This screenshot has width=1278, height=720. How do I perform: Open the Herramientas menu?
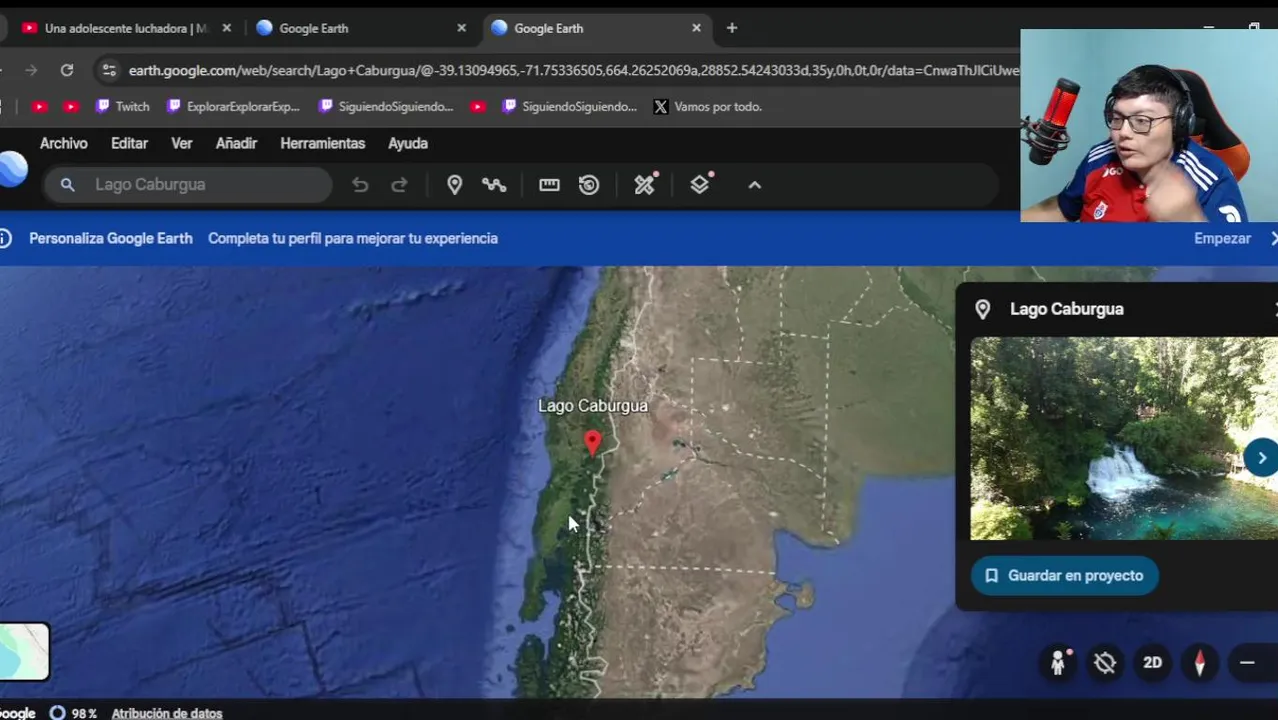click(x=323, y=143)
